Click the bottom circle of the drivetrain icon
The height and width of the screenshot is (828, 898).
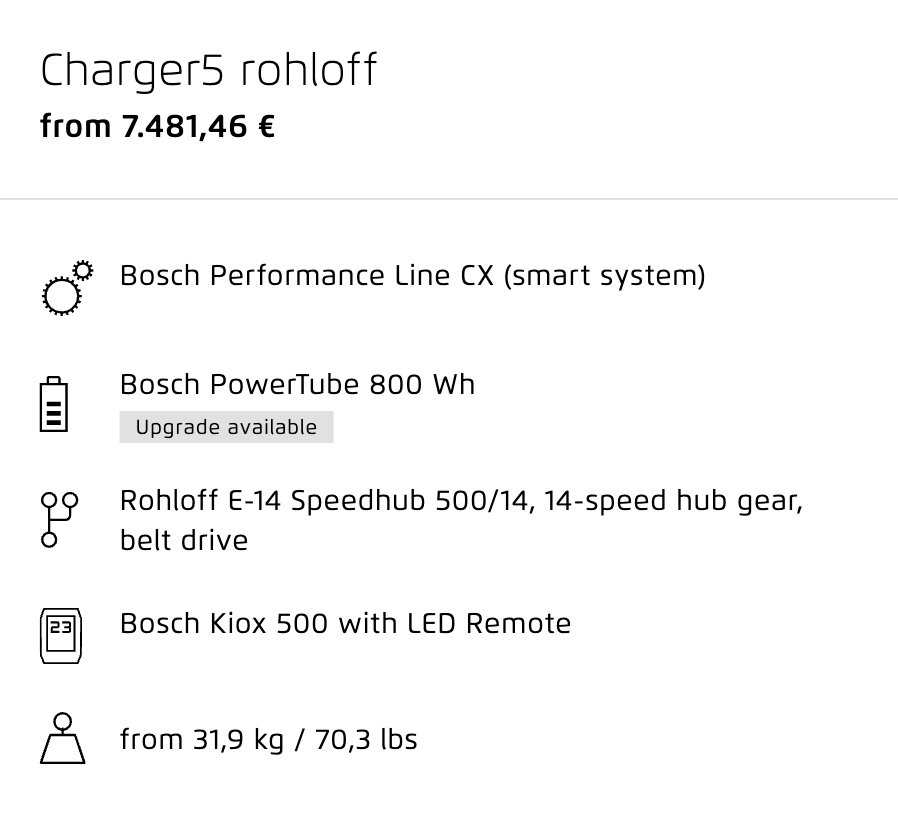[x=49, y=539]
